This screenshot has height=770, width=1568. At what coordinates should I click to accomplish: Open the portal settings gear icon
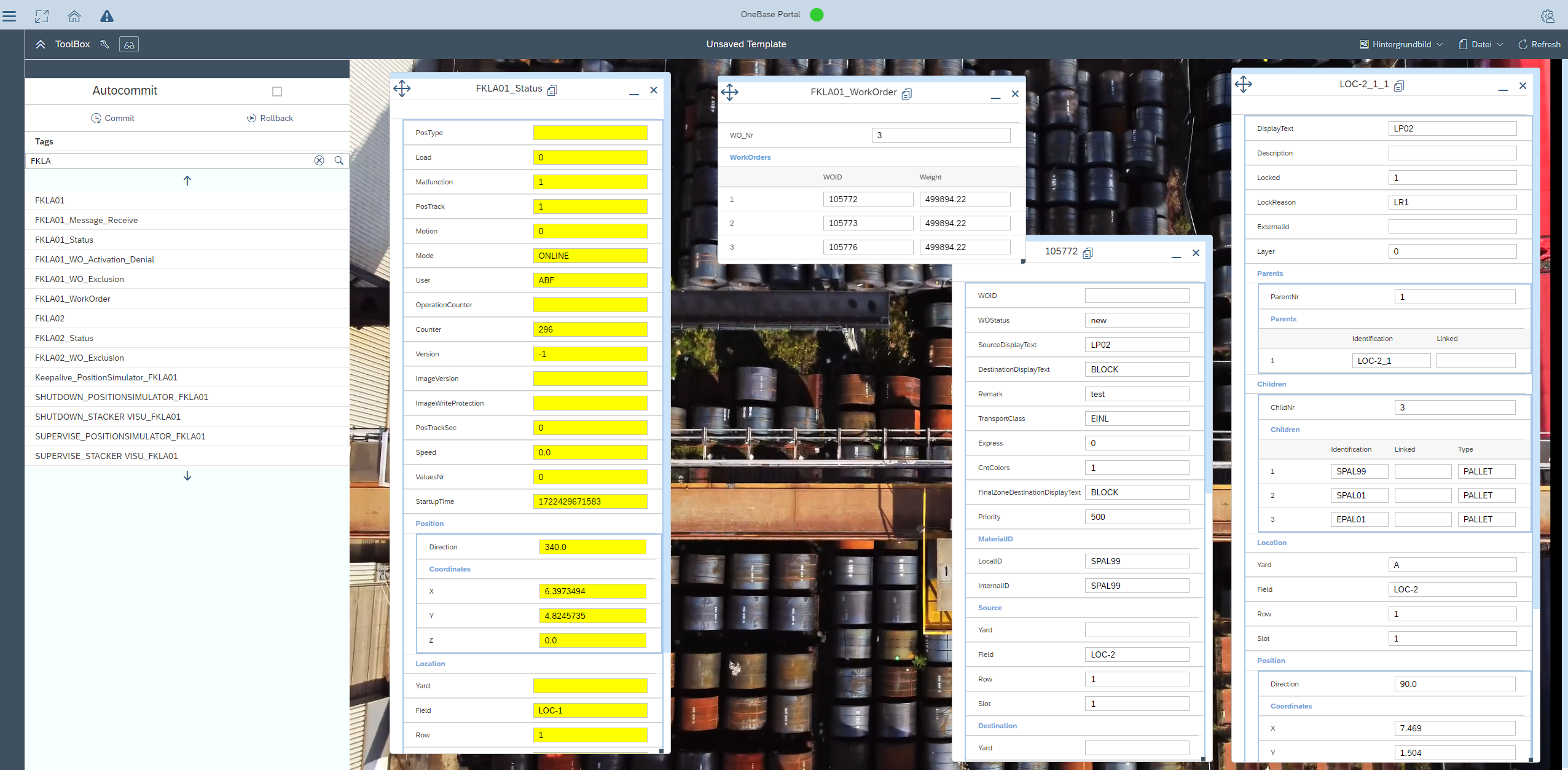point(1547,16)
